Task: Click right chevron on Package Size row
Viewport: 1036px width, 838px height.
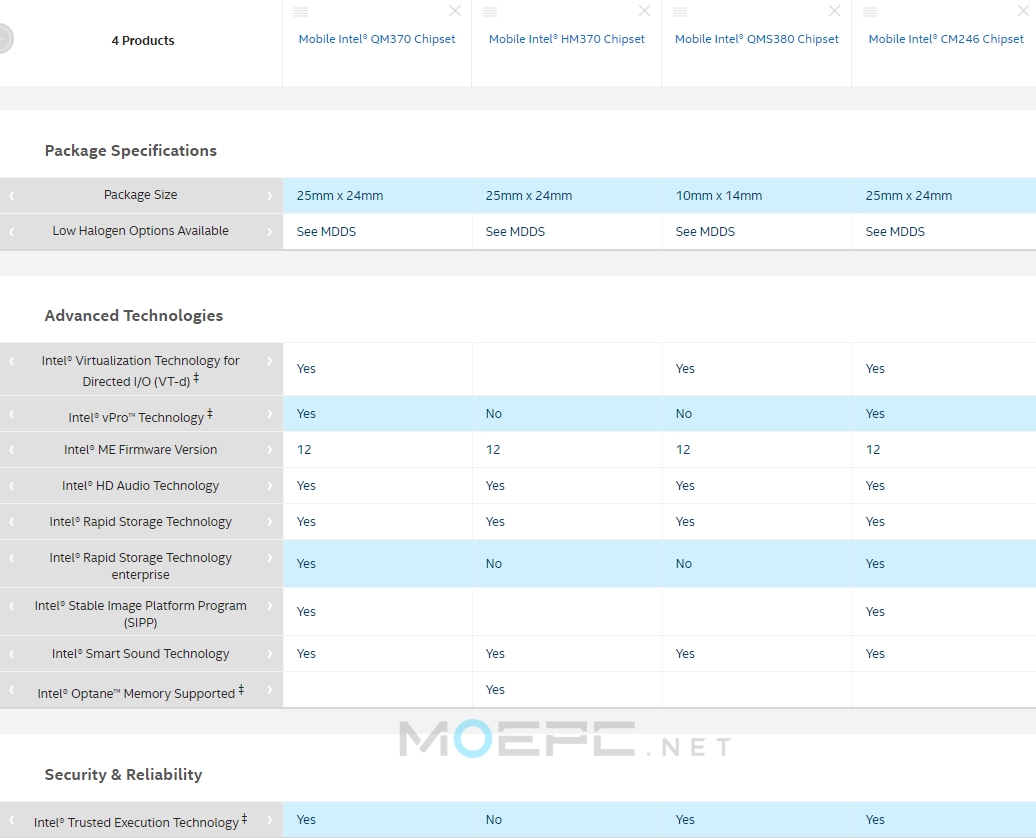Action: [x=270, y=196]
